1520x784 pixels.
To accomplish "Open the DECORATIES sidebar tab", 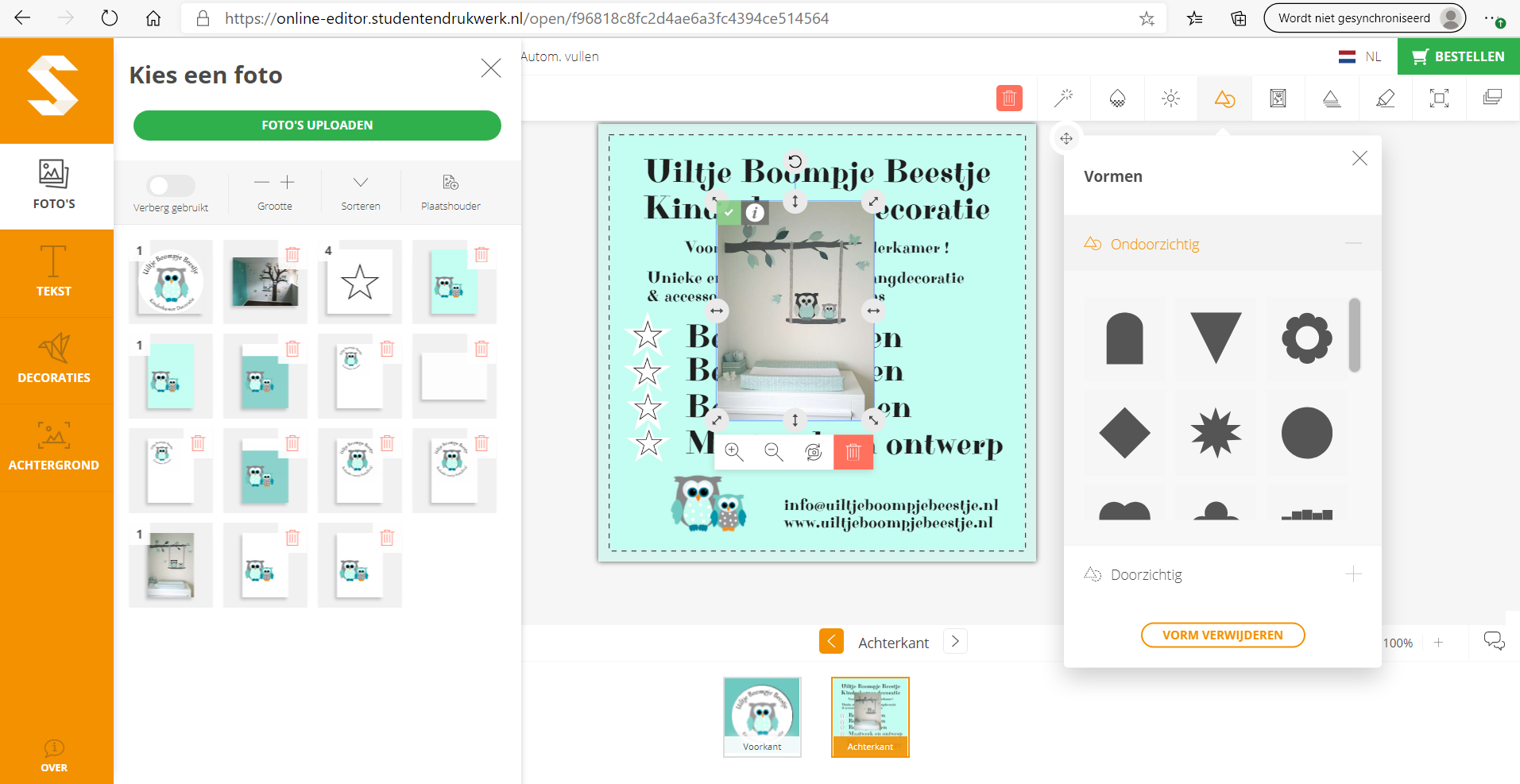I will pos(54,360).
